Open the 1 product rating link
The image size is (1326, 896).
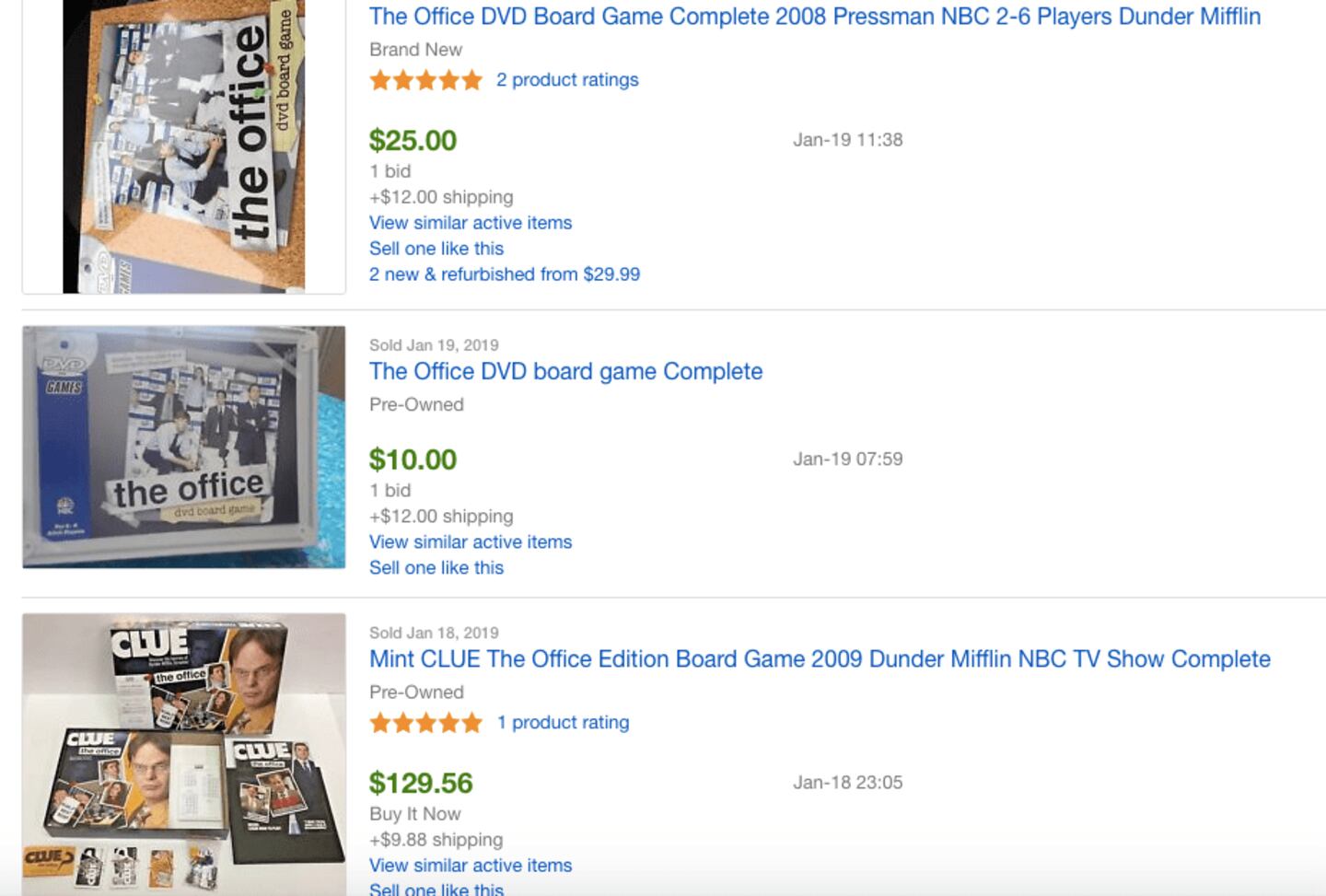[x=563, y=723]
